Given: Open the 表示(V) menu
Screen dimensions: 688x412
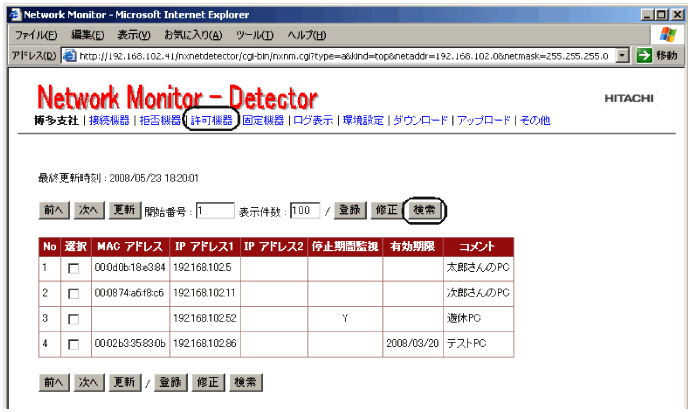Looking at the screenshot, I should tap(134, 35).
